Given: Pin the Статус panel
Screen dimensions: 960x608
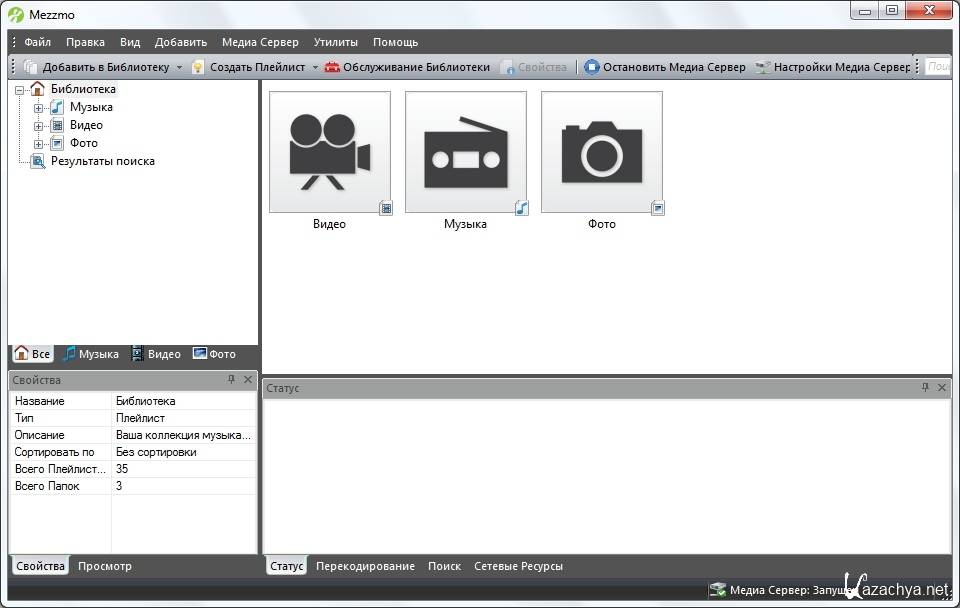Looking at the screenshot, I should (x=925, y=387).
